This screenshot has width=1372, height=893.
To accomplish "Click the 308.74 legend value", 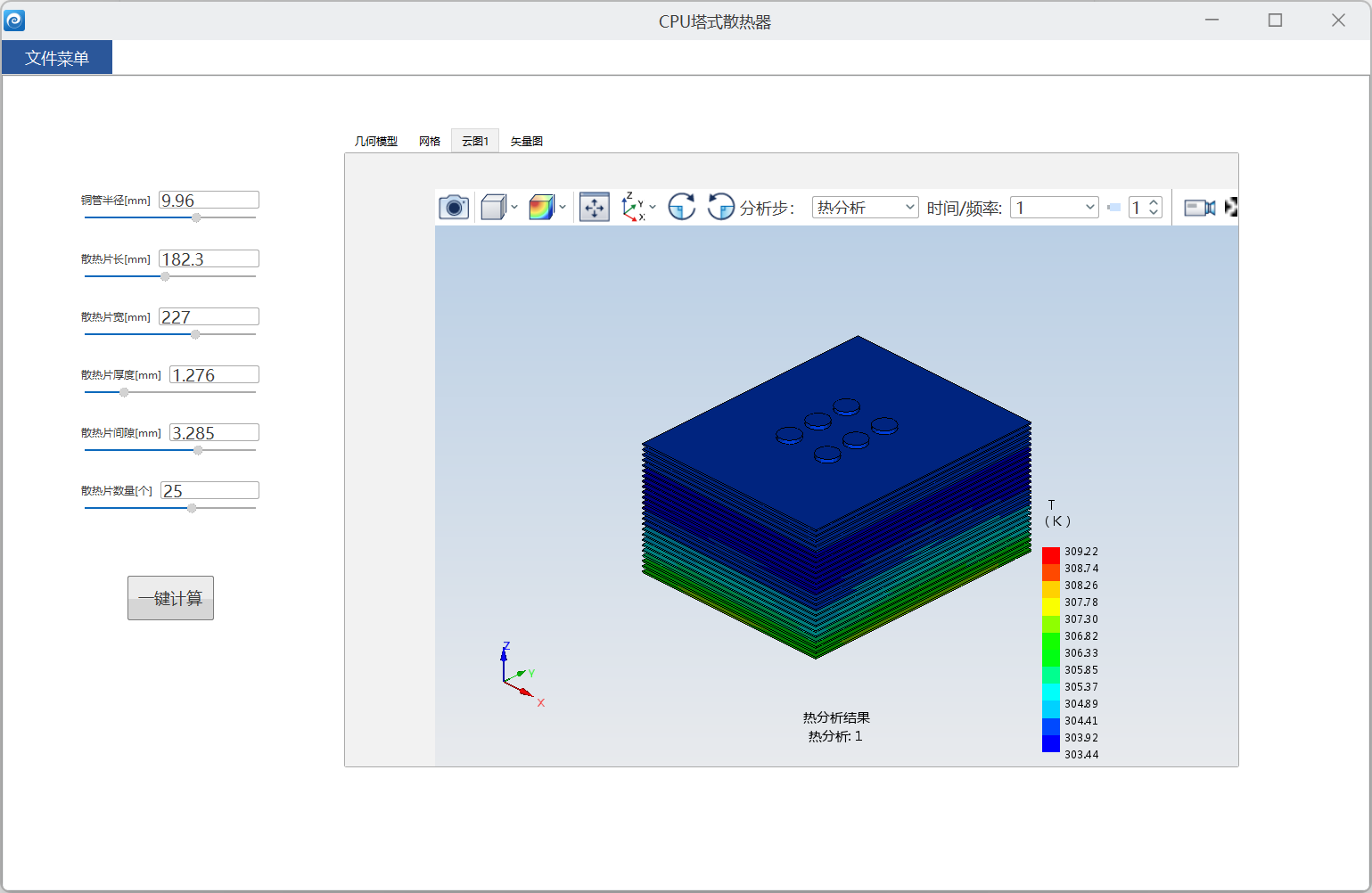I will pyautogui.click(x=1081, y=569).
